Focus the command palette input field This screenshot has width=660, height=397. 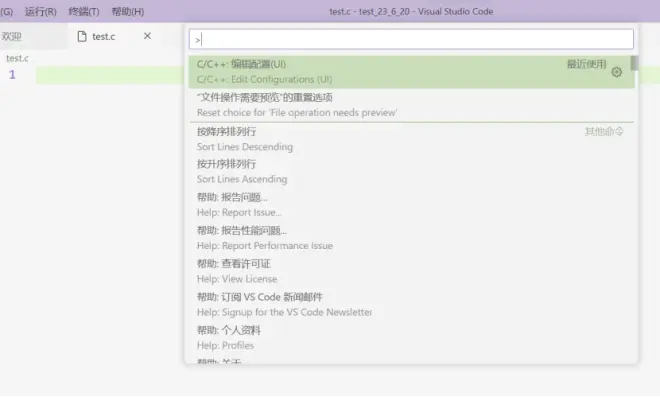411,40
